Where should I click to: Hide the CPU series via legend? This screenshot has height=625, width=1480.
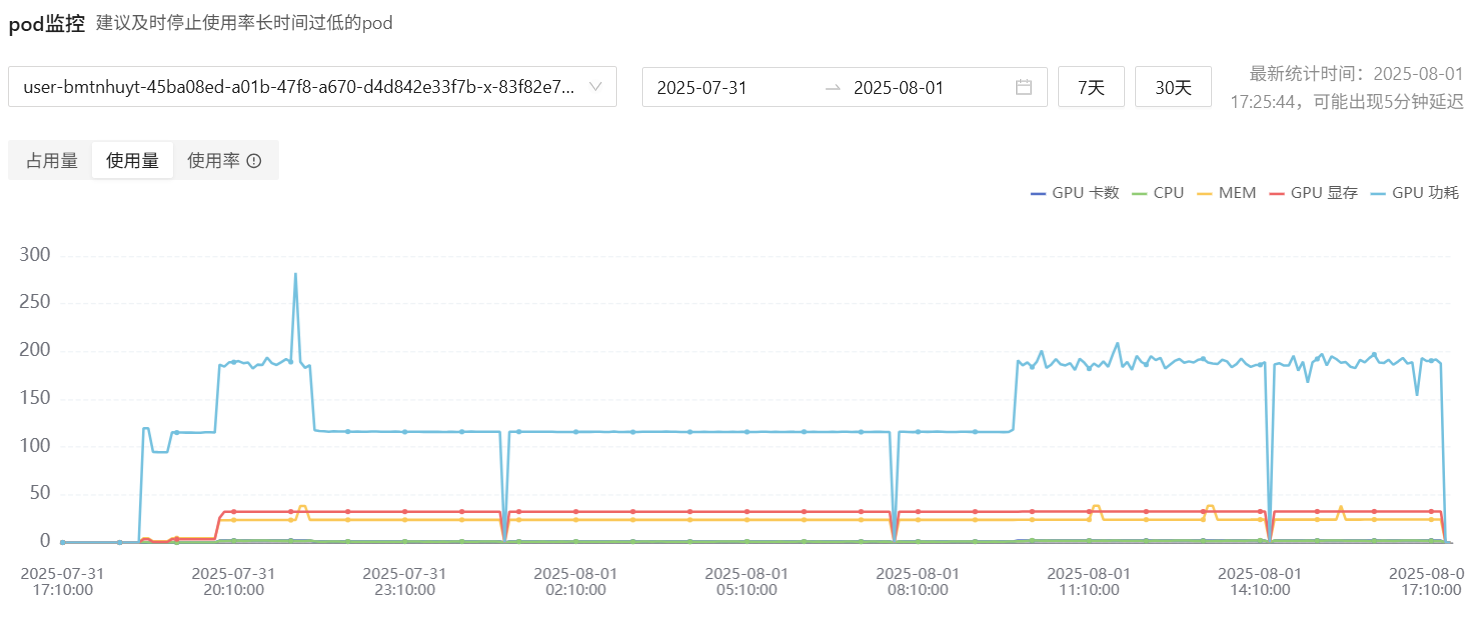pos(1157,193)
